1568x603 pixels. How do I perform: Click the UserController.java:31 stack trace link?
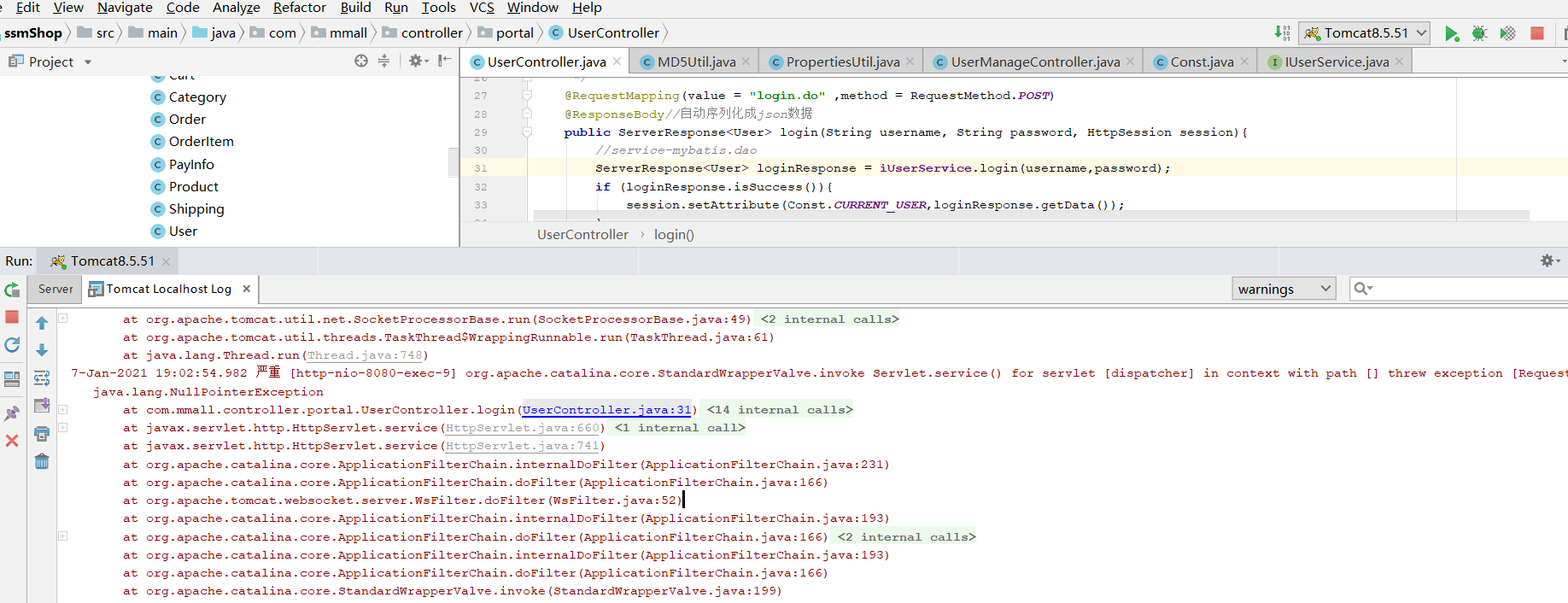[606, 410]
